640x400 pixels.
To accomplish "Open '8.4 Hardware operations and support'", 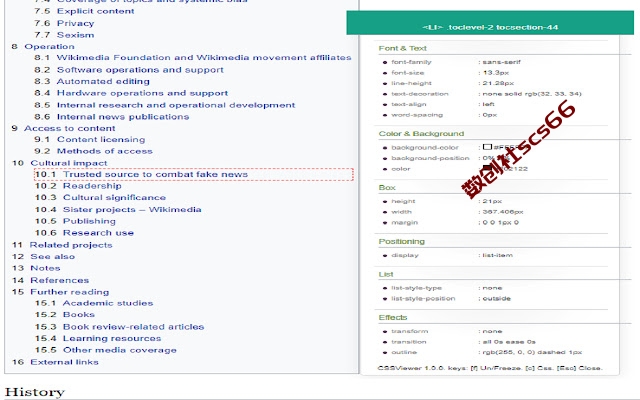I will pyautogui.click(x=131, y=93).
